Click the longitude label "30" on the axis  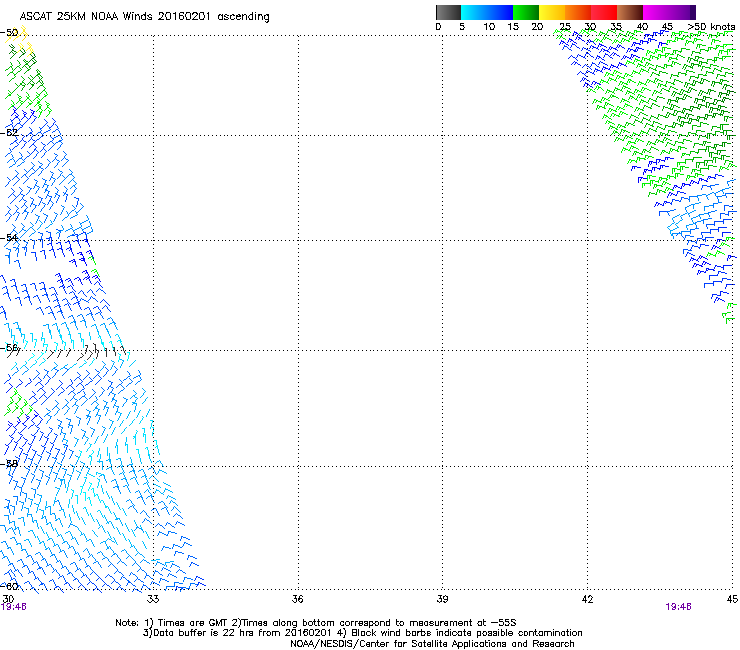coord(8,599)
